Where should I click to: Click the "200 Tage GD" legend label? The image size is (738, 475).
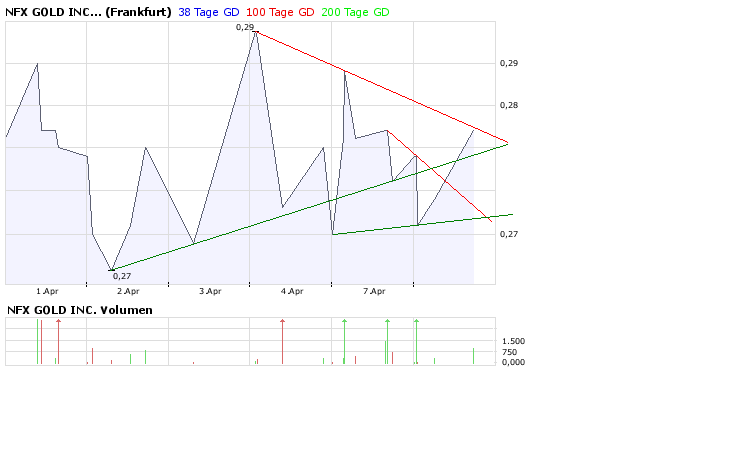[355, 12]
